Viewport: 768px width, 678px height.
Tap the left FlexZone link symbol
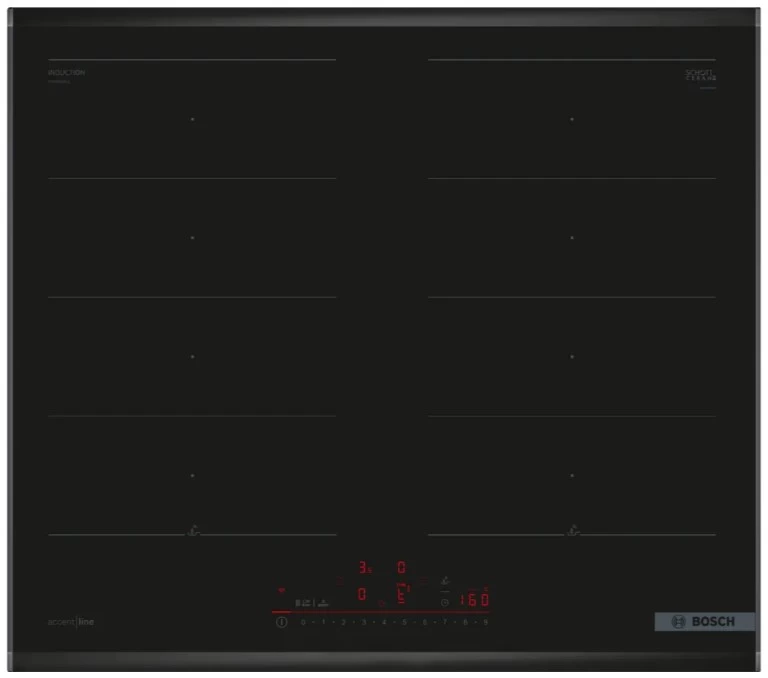tap(192, 530)
